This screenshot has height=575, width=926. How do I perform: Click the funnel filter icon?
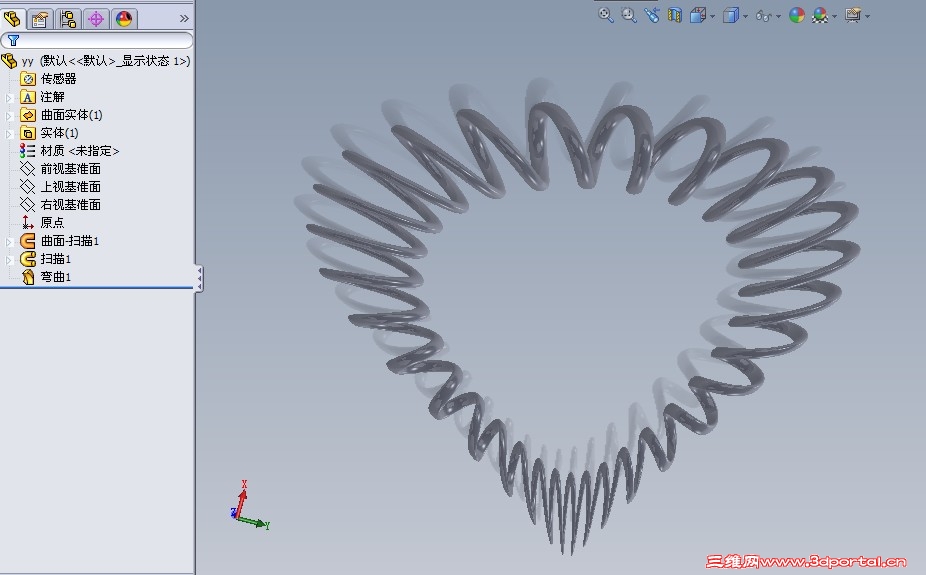coord(13,40)
